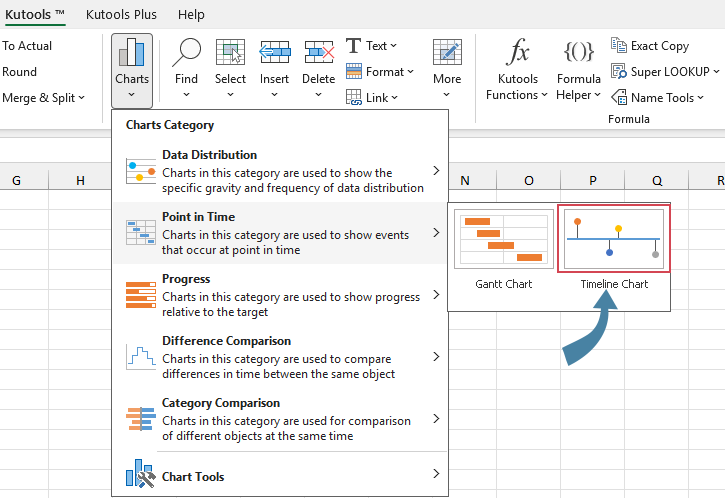Choose the Difference Comparison menu entry

pyautogui.click(x=280, y=357)
